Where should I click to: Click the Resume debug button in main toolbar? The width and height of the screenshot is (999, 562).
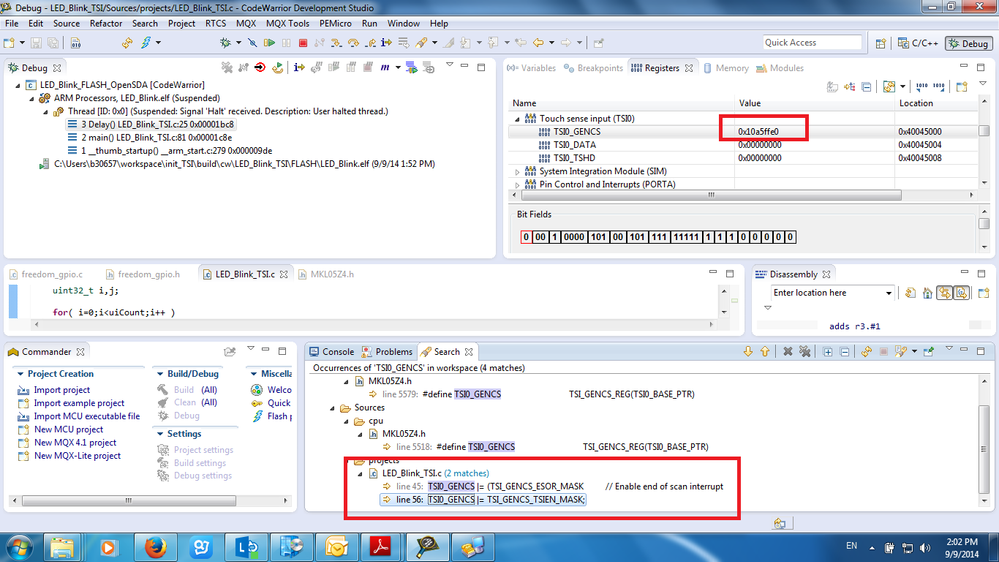point(270,43)
